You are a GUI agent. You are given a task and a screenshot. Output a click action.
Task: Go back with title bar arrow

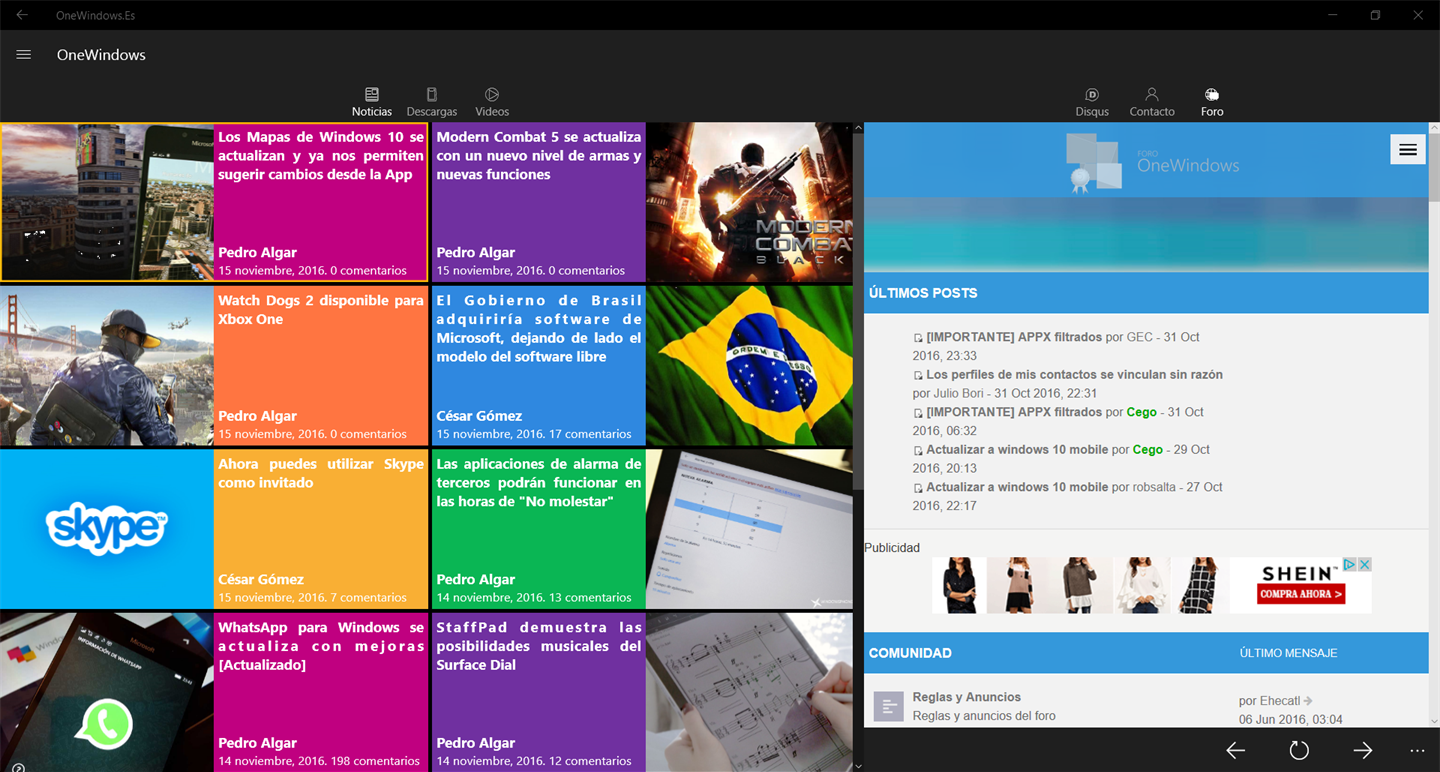coord(22,15)
